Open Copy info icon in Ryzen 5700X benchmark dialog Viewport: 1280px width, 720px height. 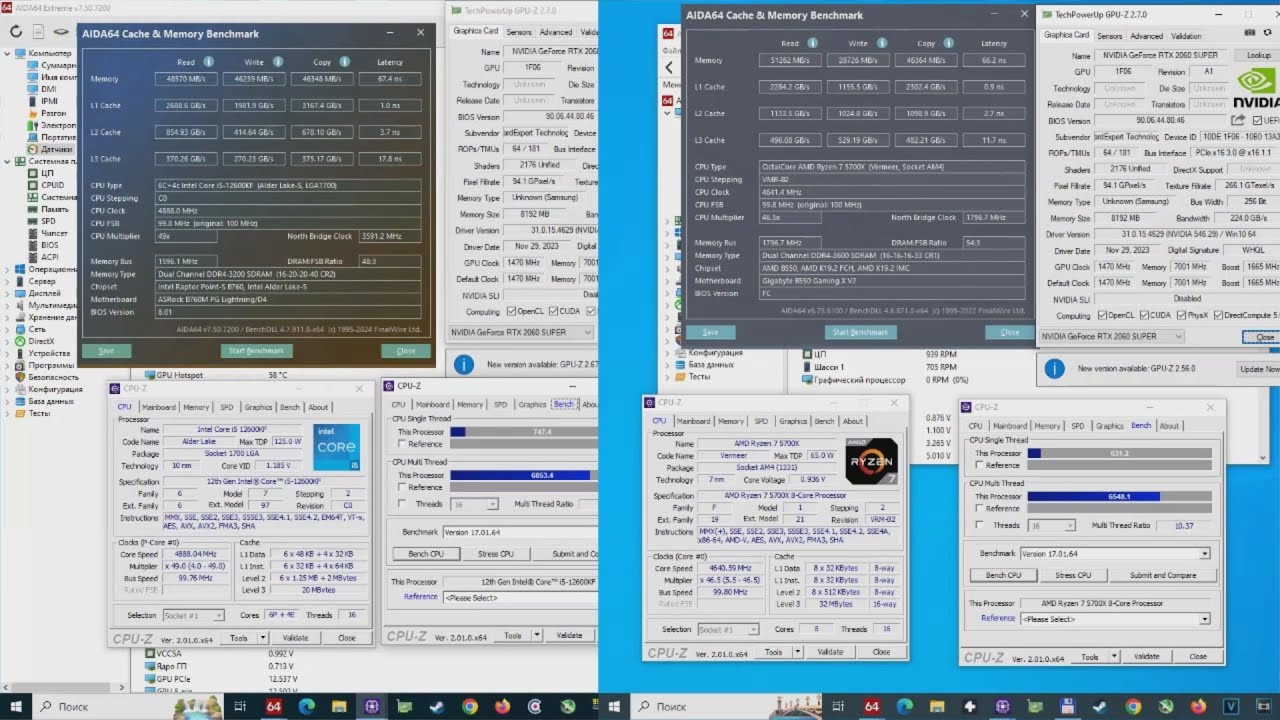[x=948, y=43]
